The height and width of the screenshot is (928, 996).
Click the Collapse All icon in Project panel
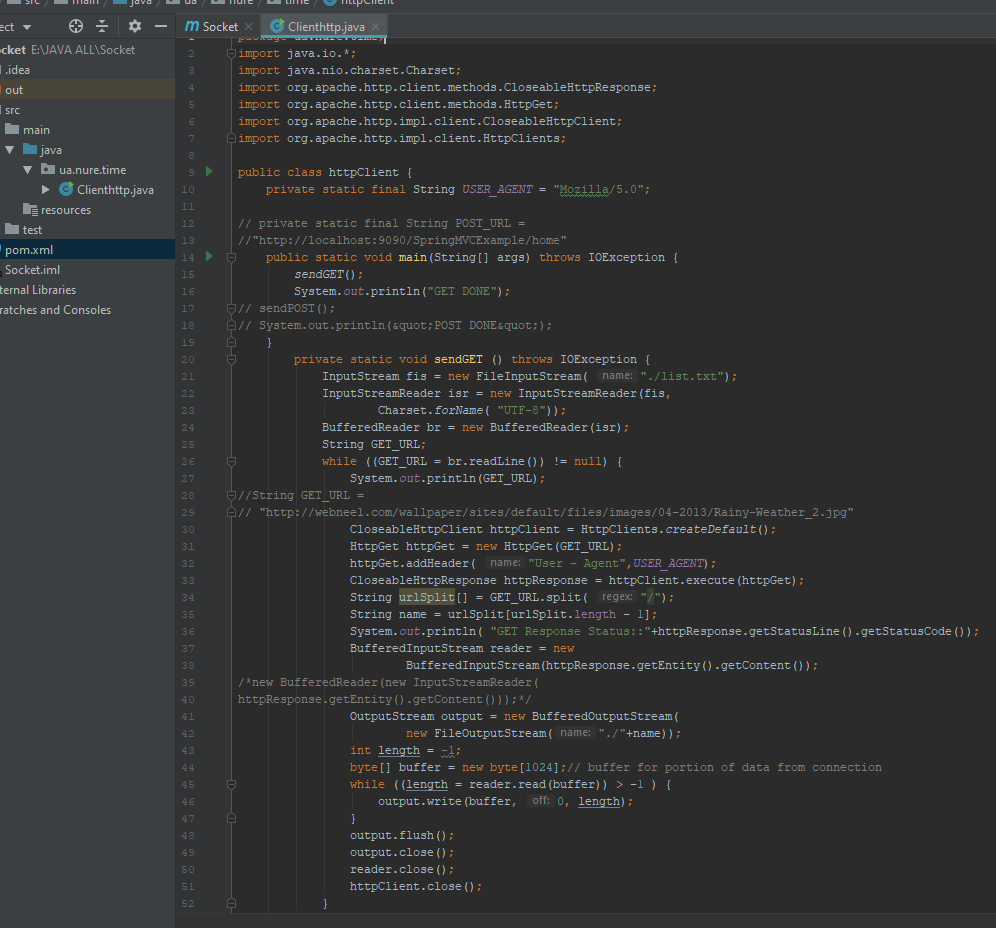click(x=103, y=26)
